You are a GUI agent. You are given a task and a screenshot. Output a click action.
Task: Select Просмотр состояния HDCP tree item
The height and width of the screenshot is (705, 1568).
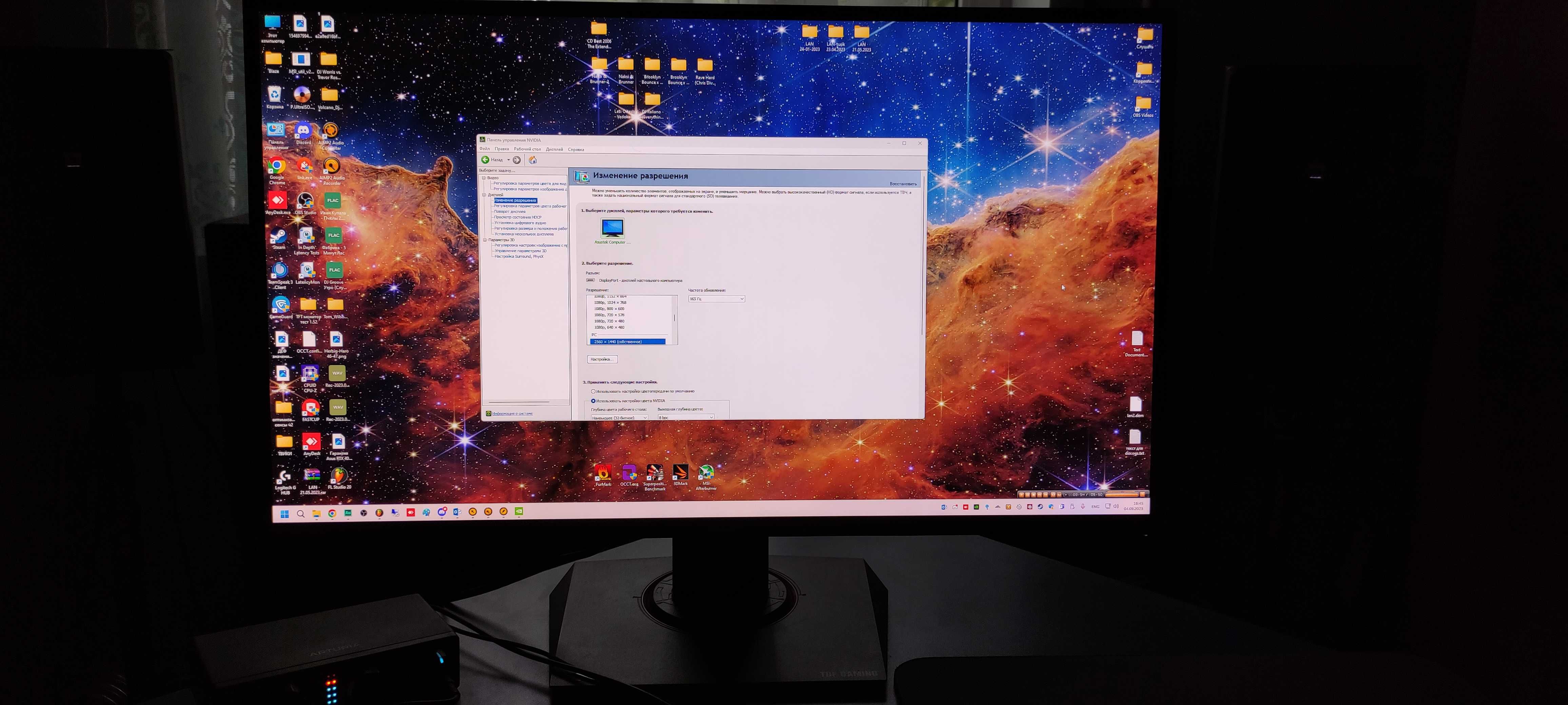[x=517, y=217]
